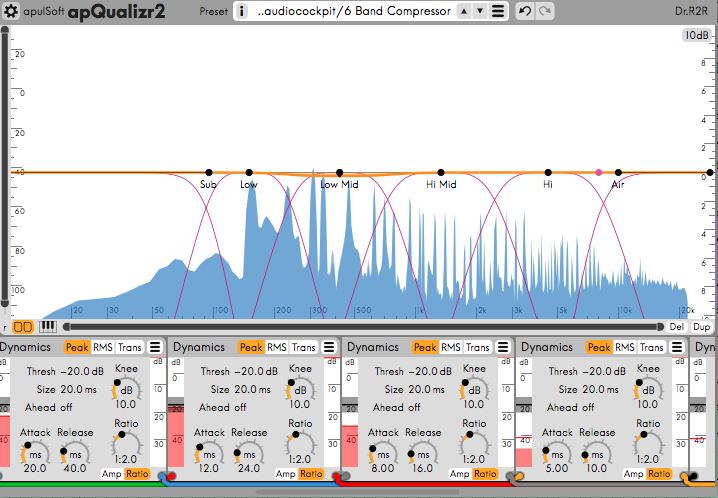Click the Attack knob showing 12.0 ms

pos(209,454)
